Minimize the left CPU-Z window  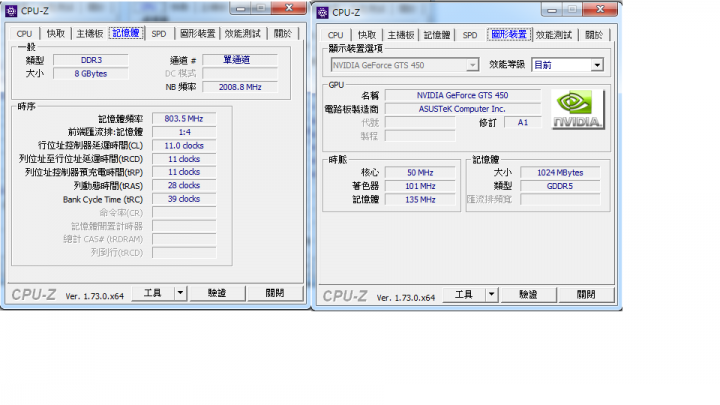[x=240, y=8]
